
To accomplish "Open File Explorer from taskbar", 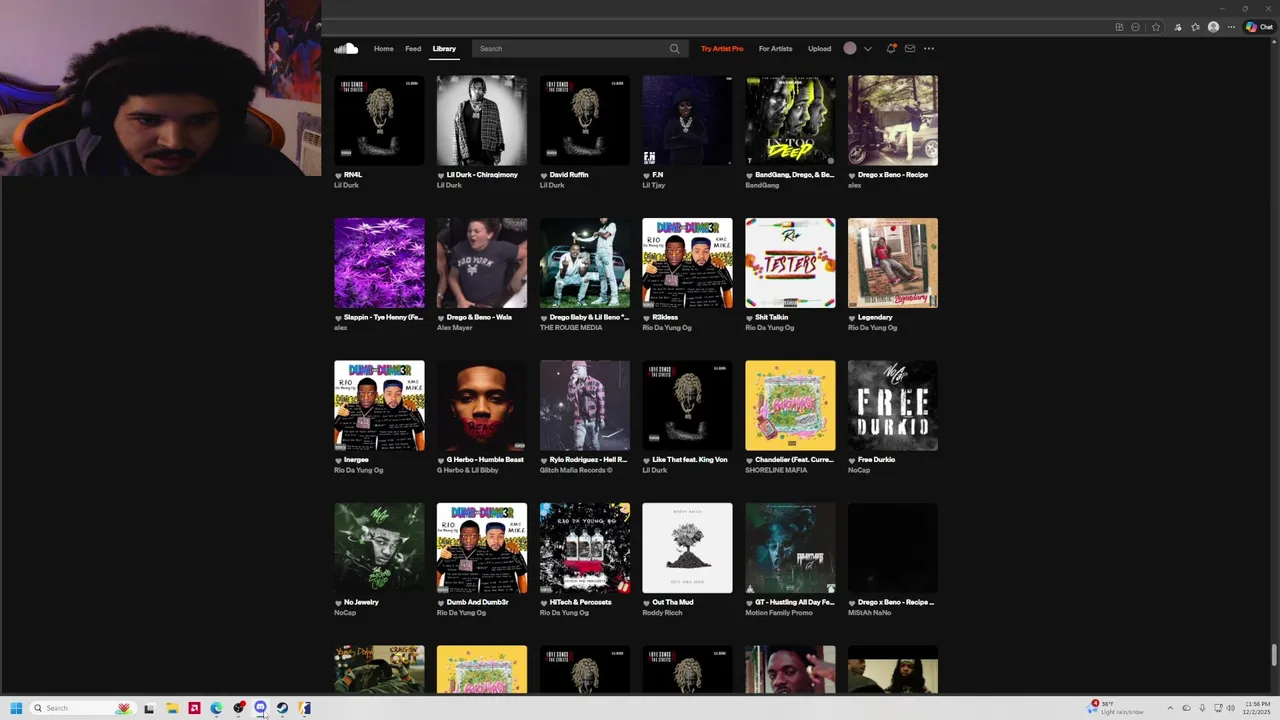I will pyautogui.click(x=172, y=708).
